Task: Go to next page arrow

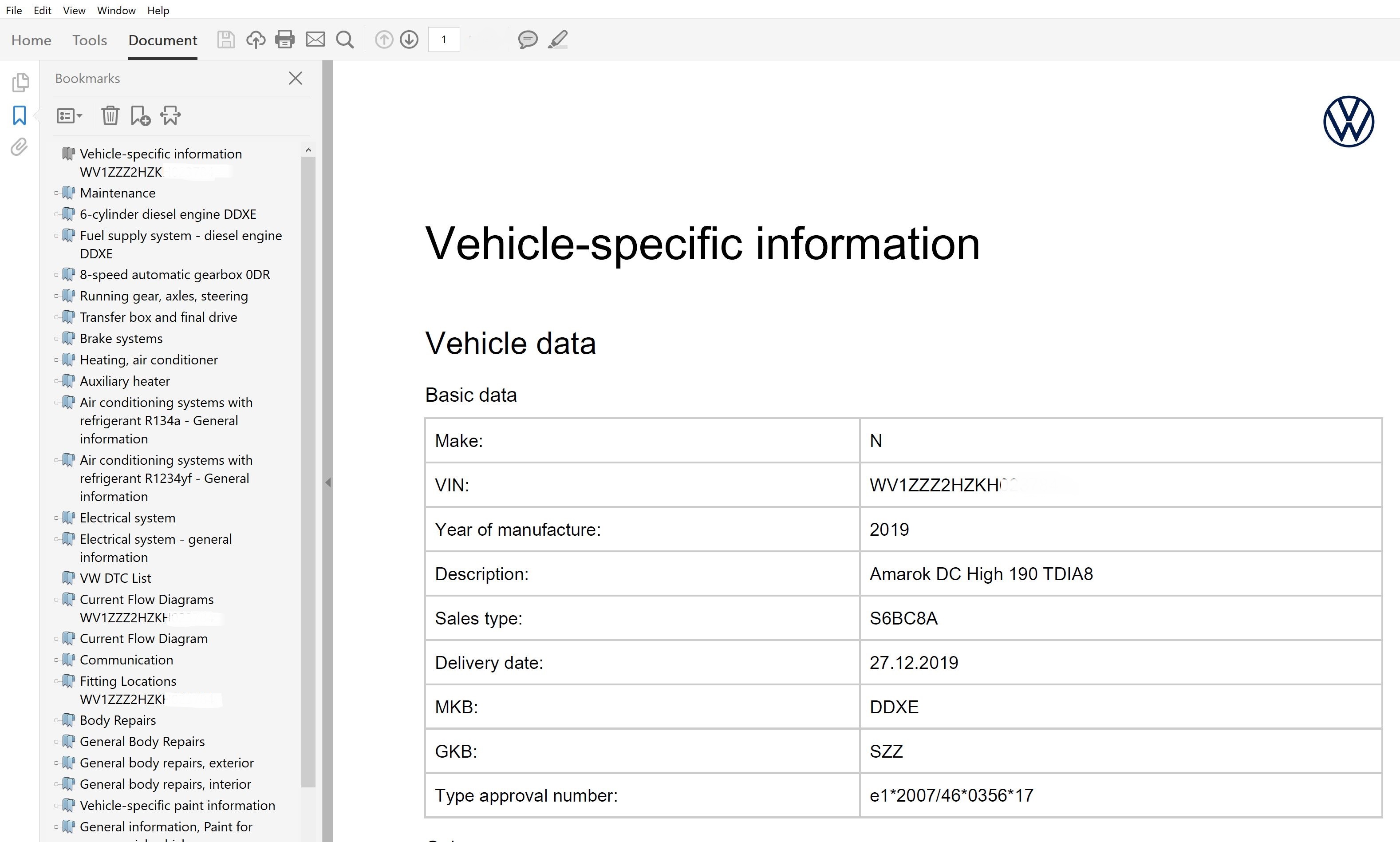Action: [x=409, y=40]
